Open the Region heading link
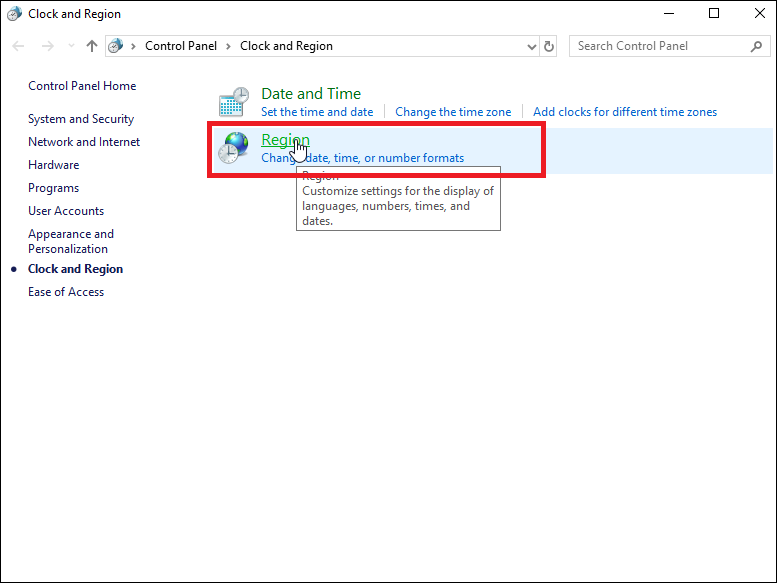The height and width of the screenshot is (583, 777). 285,140
